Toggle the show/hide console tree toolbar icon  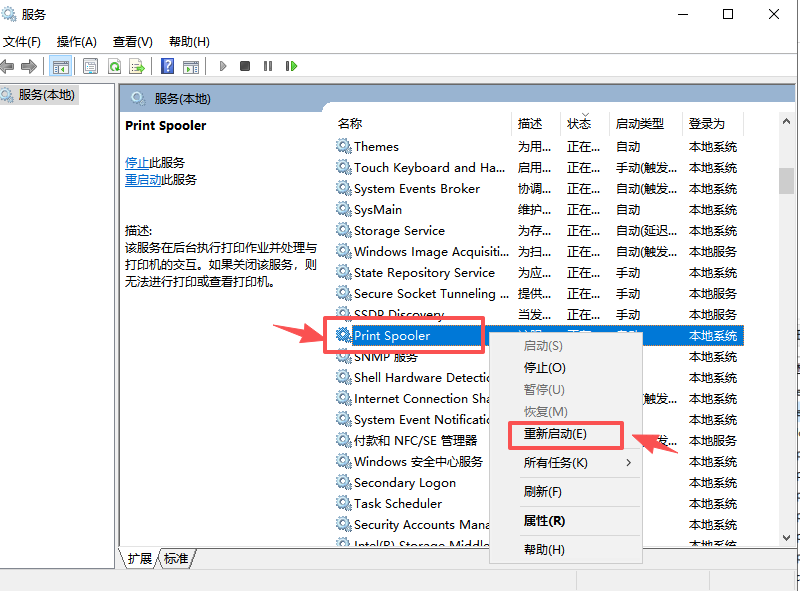click(61, 66)
